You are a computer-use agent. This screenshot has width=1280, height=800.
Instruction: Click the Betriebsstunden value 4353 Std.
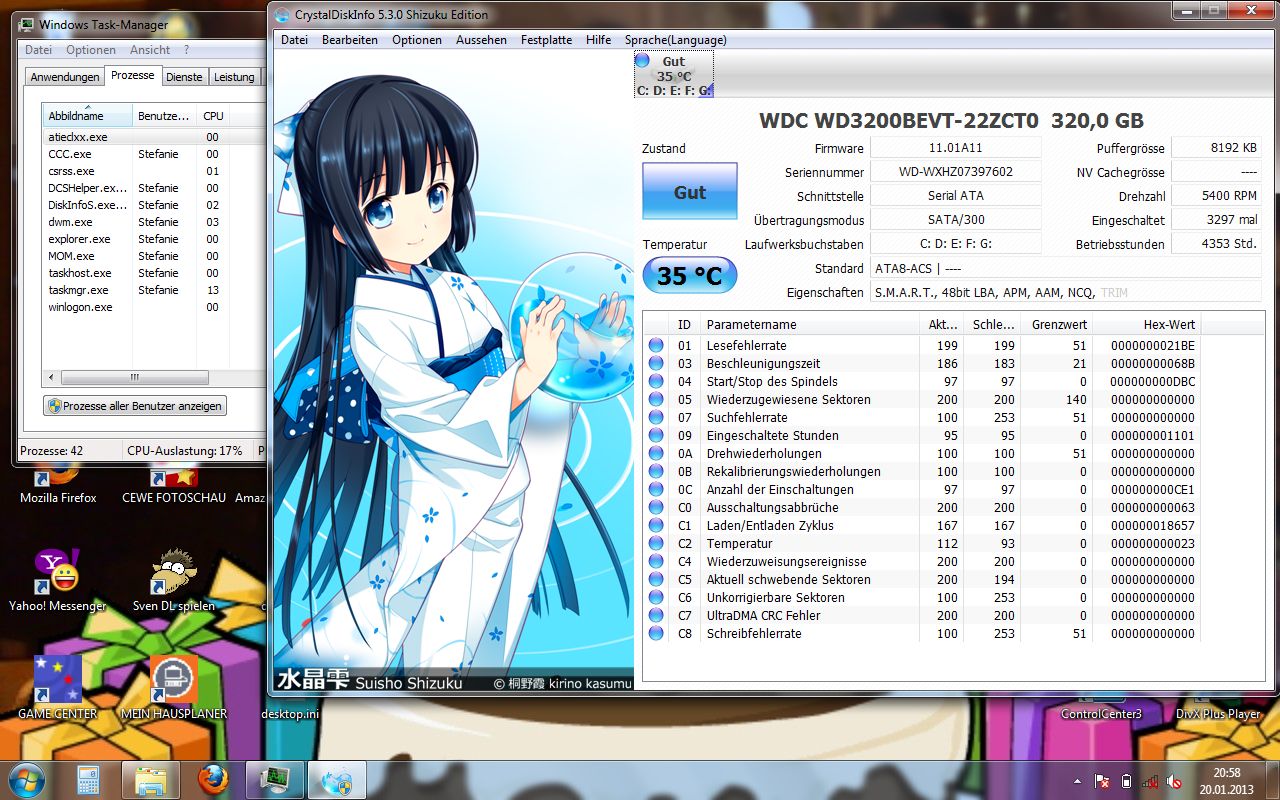point(1216,244)
